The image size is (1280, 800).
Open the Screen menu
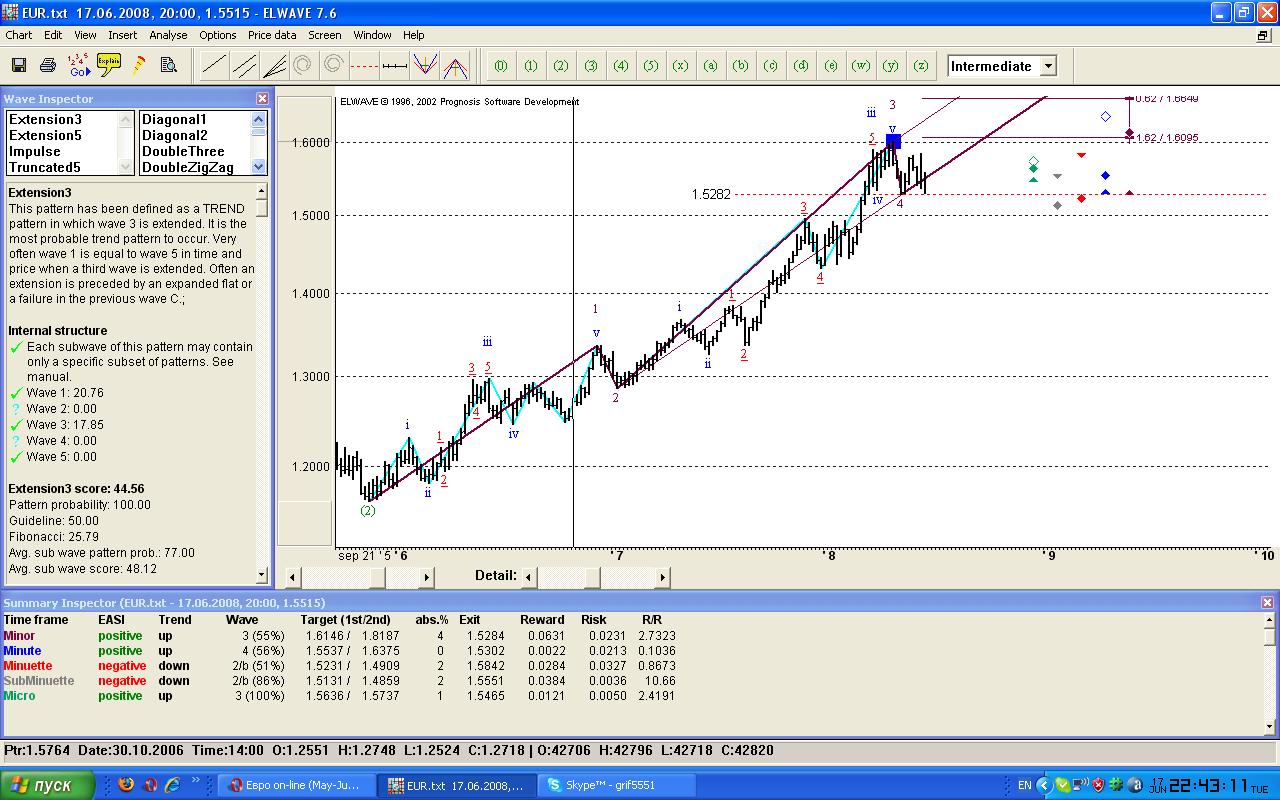[325, 35]
